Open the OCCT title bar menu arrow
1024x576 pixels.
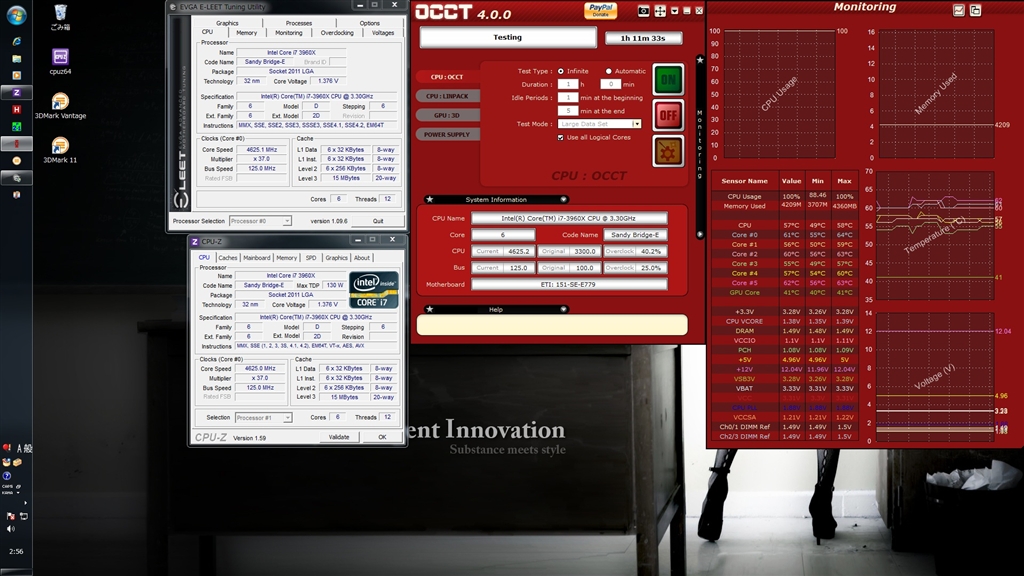point(675,11)
